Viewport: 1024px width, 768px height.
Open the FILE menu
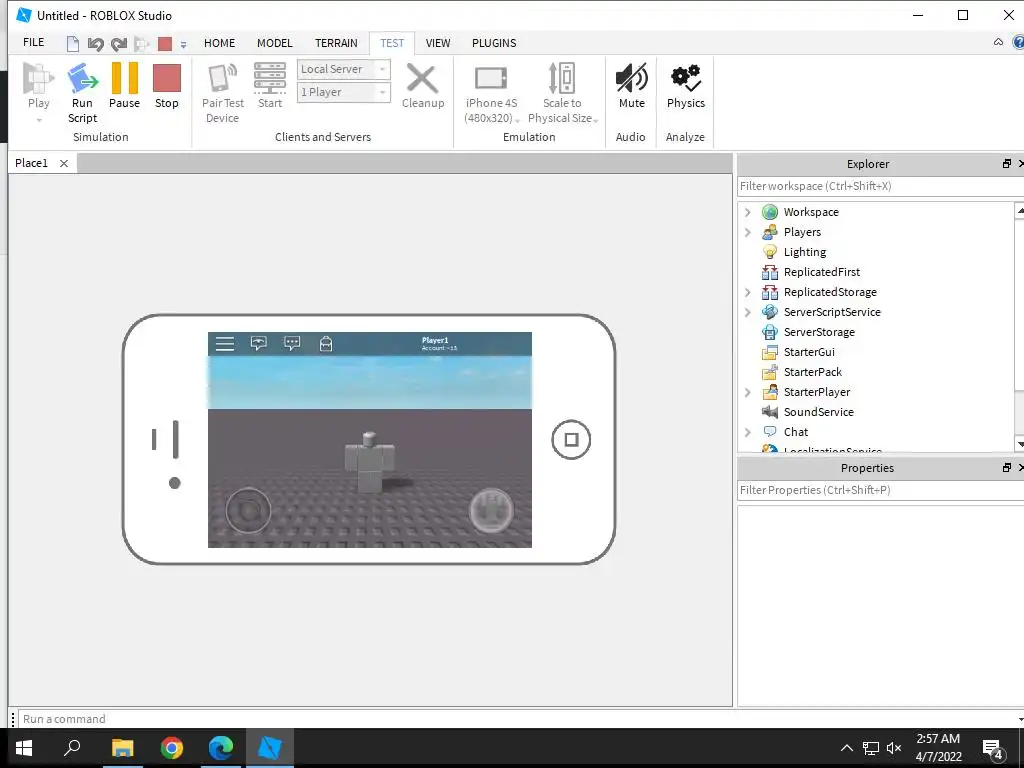[x=33, y=42]
